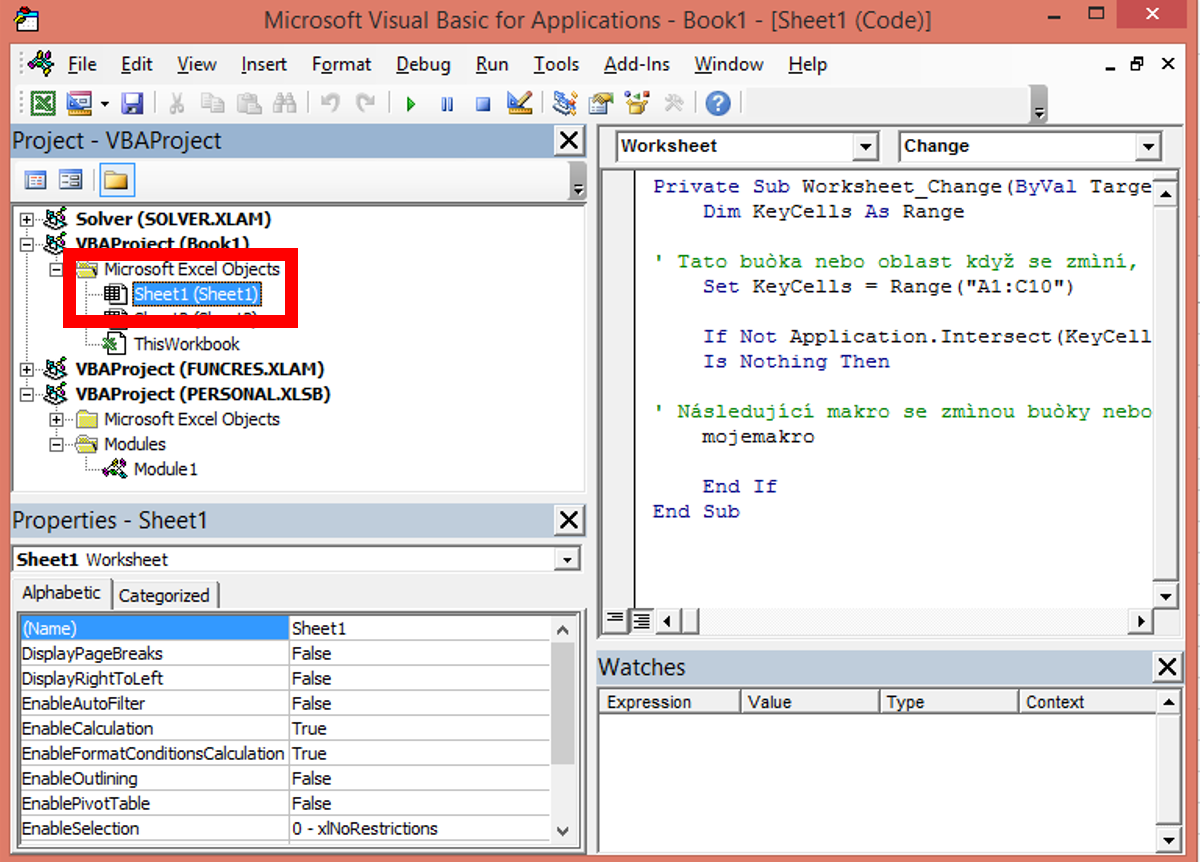
Task: Select the EnableSelection property row
Action: [x=285, y=829]
